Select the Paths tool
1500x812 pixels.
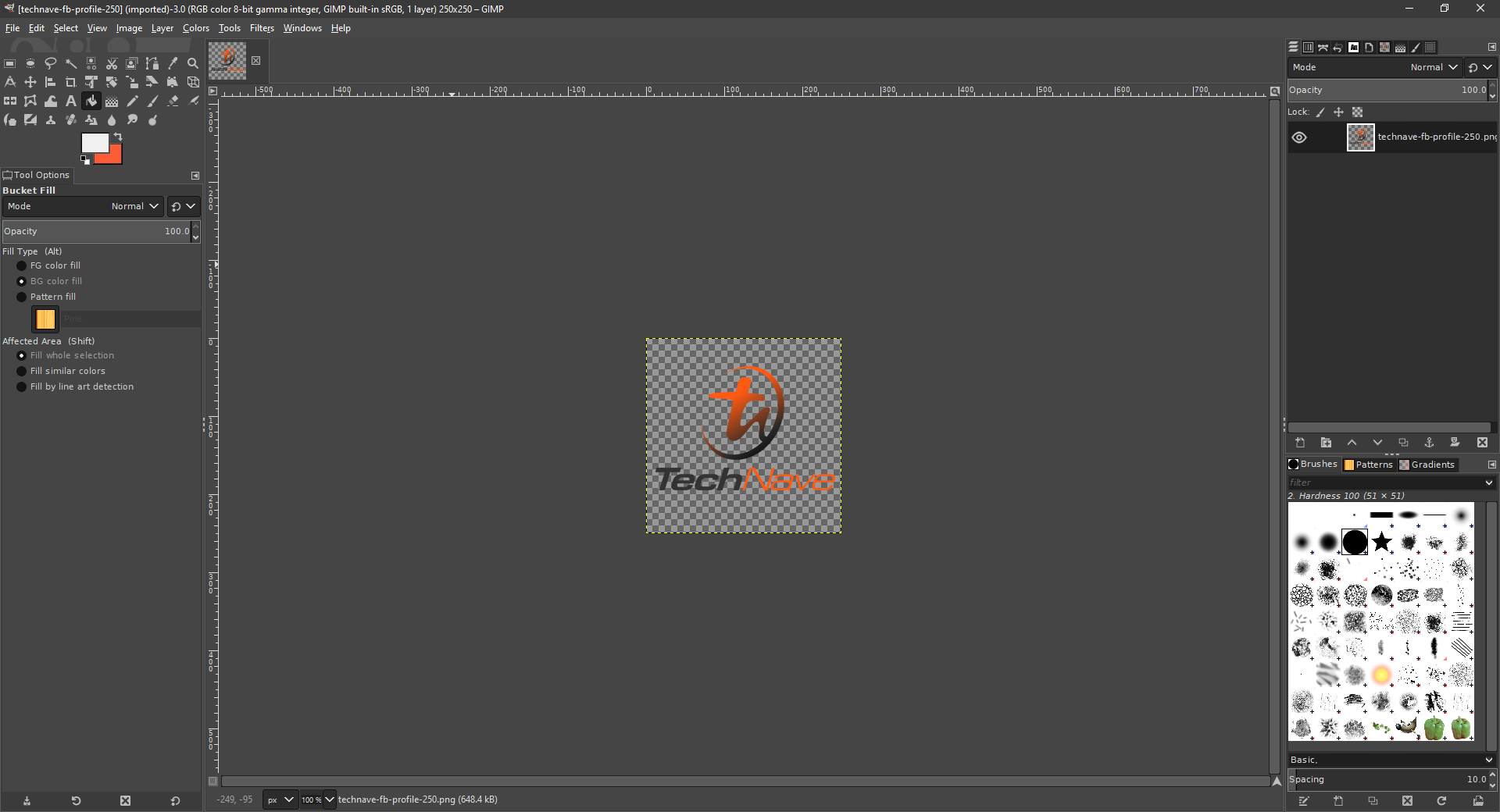152,63
